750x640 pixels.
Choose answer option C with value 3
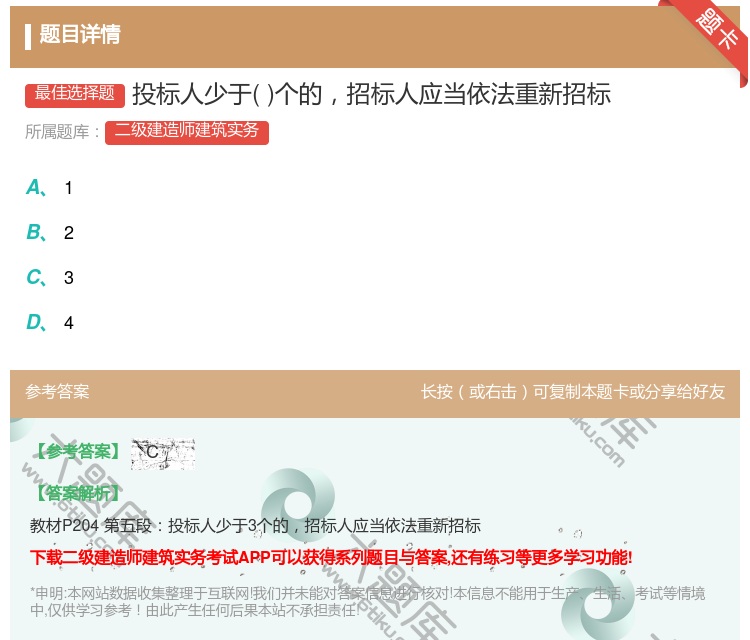[50, 277]
